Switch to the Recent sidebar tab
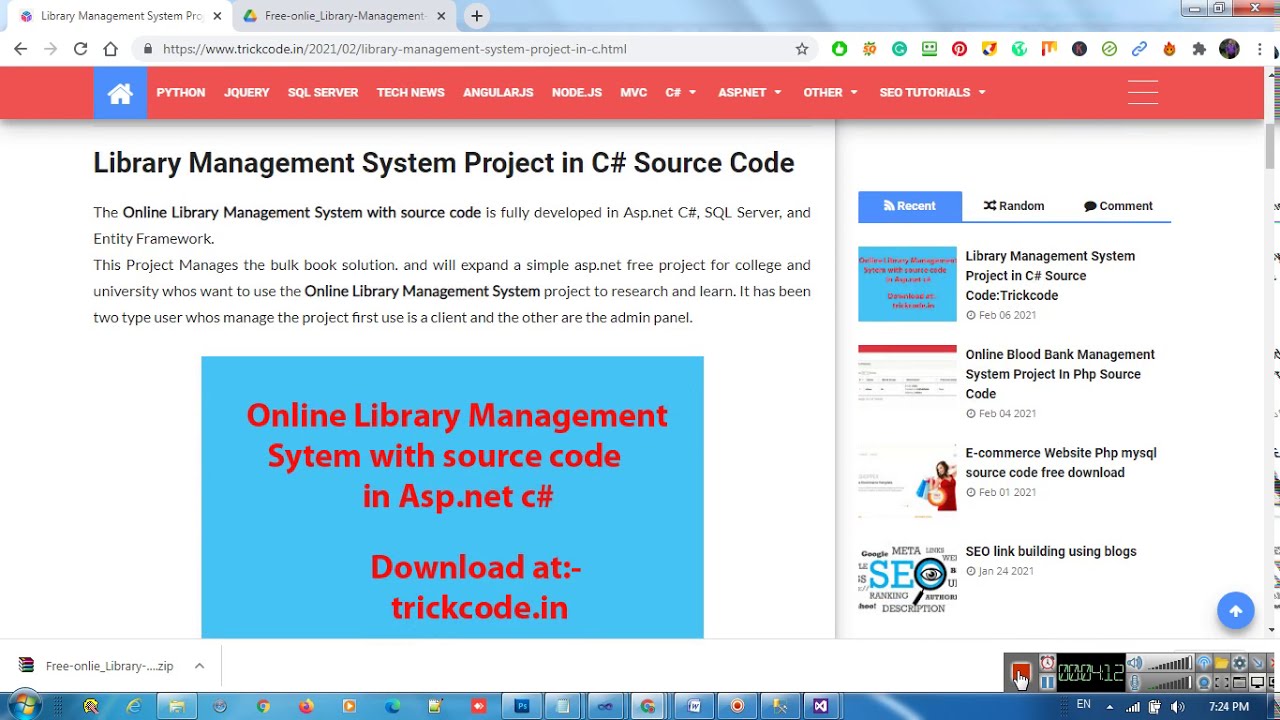 pyautogui.click(x=910, y=206)
